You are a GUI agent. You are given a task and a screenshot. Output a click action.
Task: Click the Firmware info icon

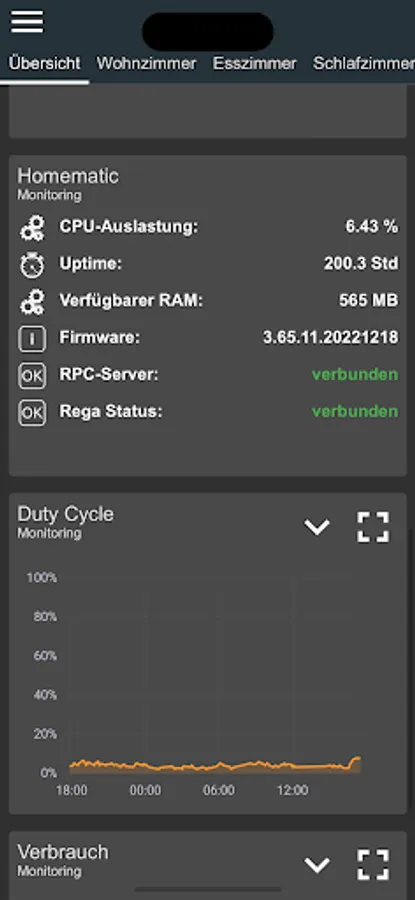[32, 338]
